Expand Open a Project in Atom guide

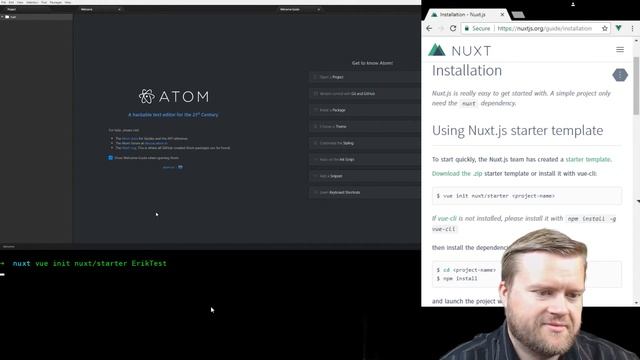click(365, 77)
